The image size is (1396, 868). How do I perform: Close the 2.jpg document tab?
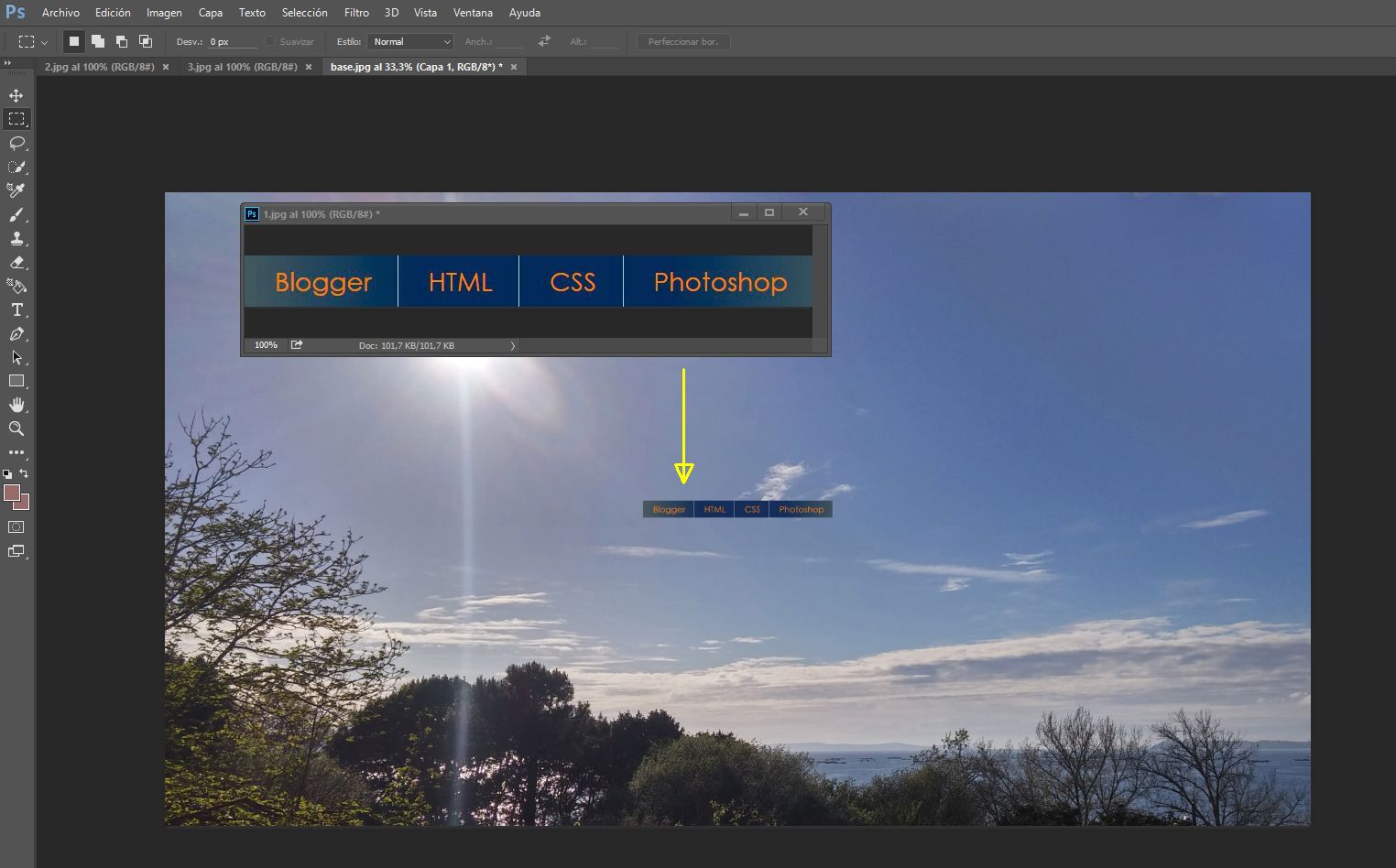tap(166, 67)
